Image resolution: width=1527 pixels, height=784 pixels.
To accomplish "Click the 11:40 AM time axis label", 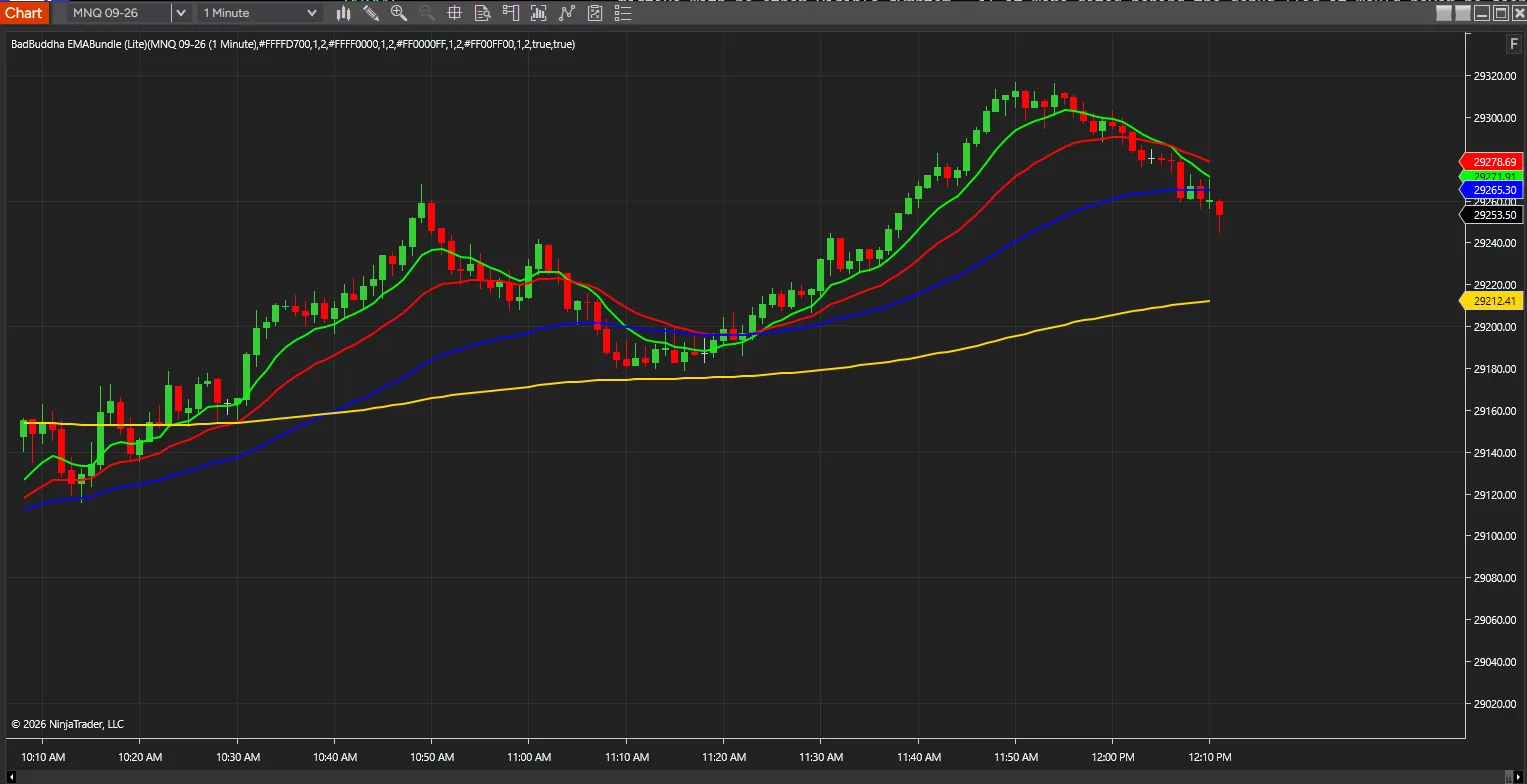I will point(919,757).
